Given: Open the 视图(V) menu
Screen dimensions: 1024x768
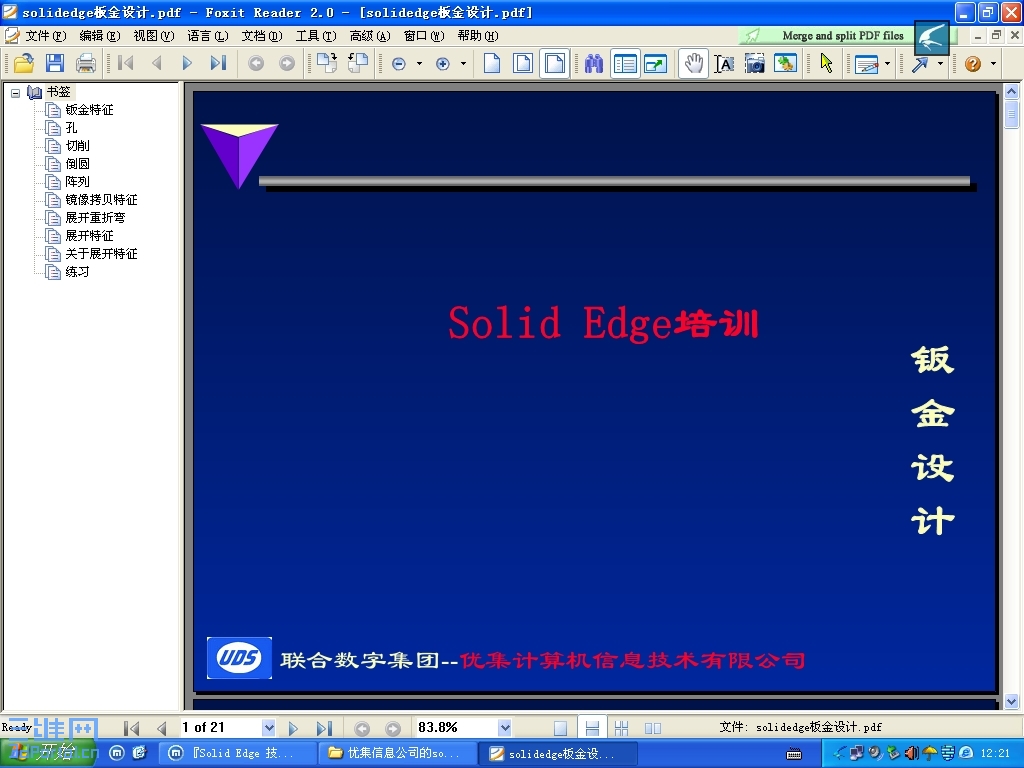Looking at the screenshot, I should point(153,35).
